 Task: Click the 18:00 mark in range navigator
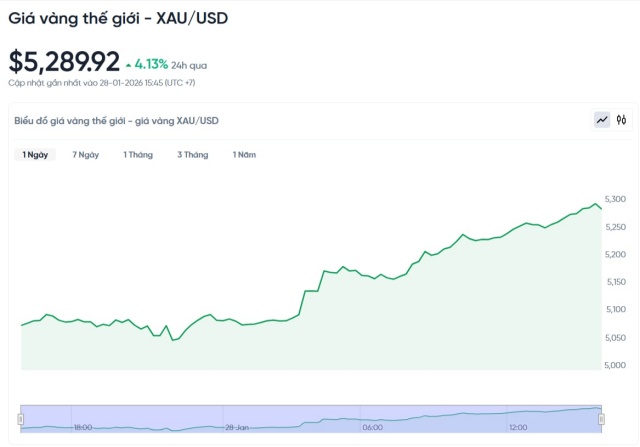83,427
